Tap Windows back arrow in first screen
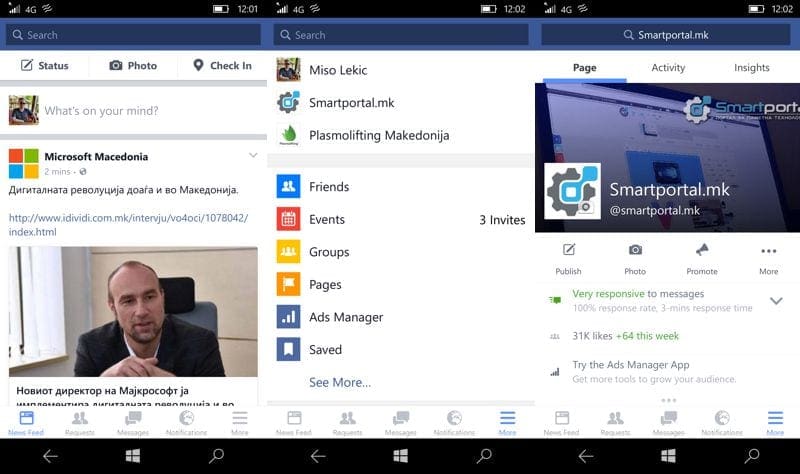Screen dimensions: 800x474 click(50, 456)
